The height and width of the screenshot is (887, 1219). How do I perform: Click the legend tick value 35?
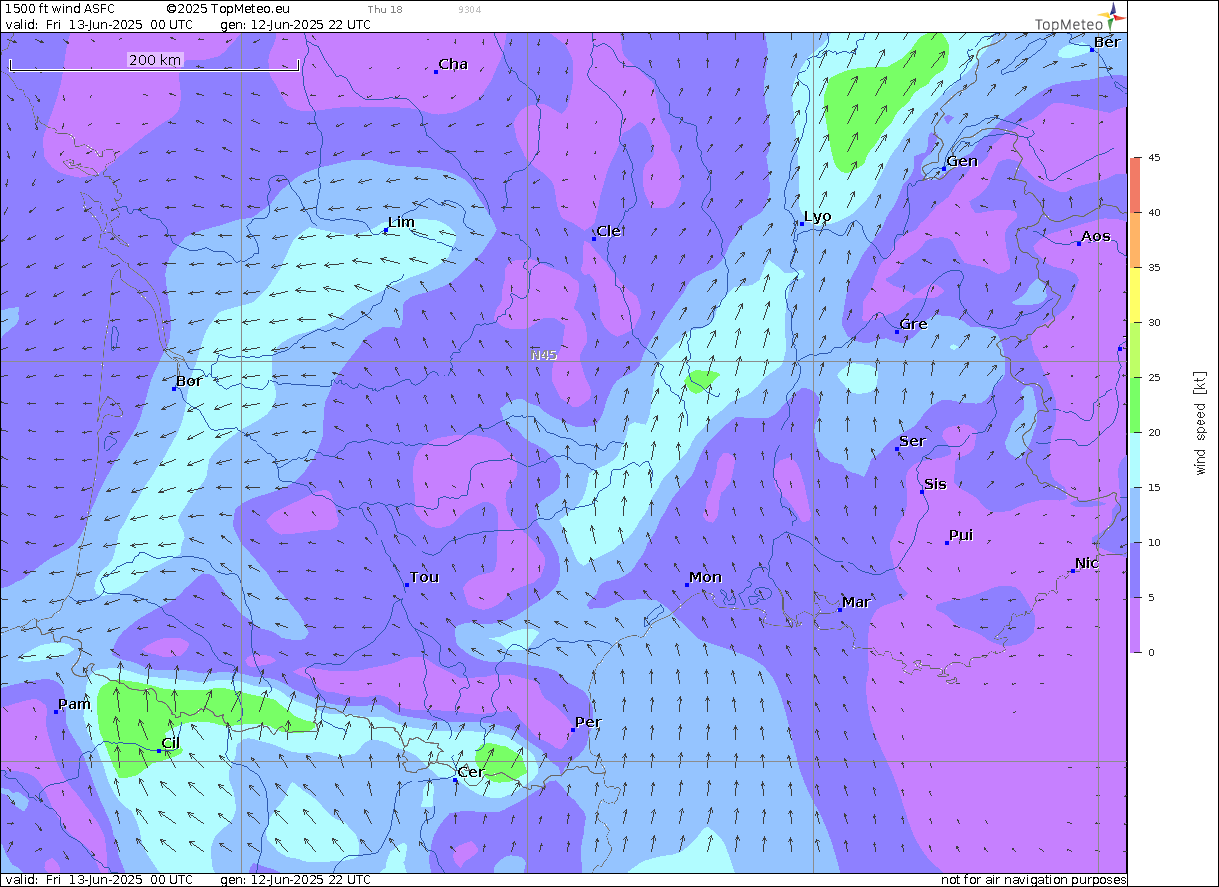[1154, 268]
